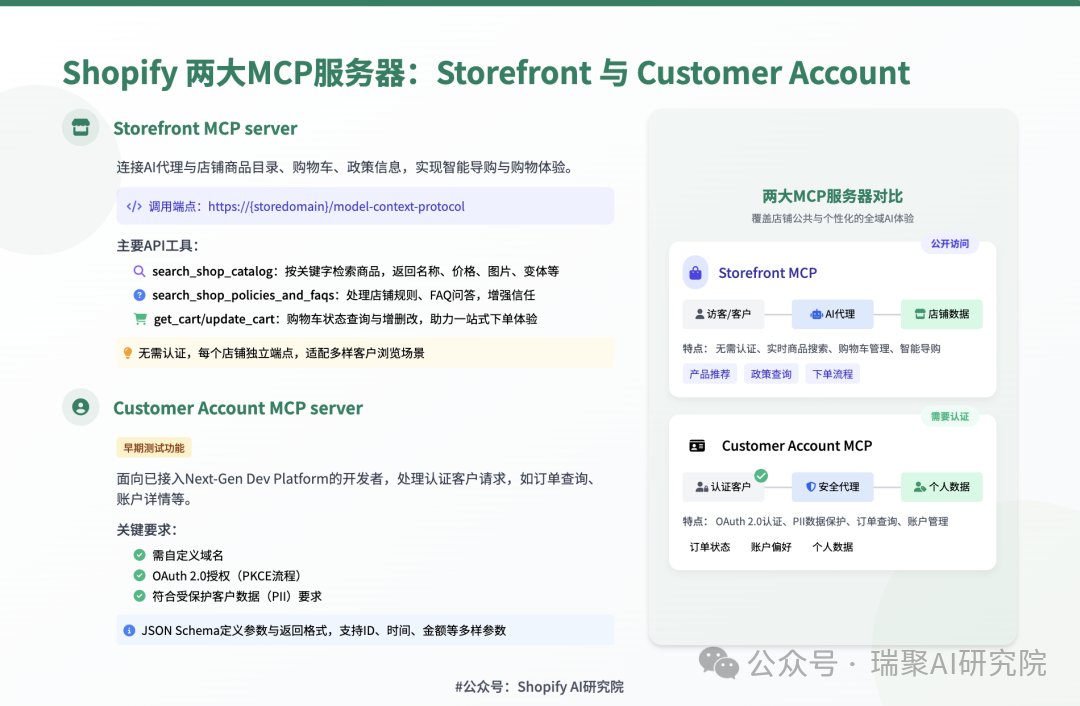1080x706 pixels.
Task: Click the Customer Account MCP server heading
Action: (x=238, y=408)
